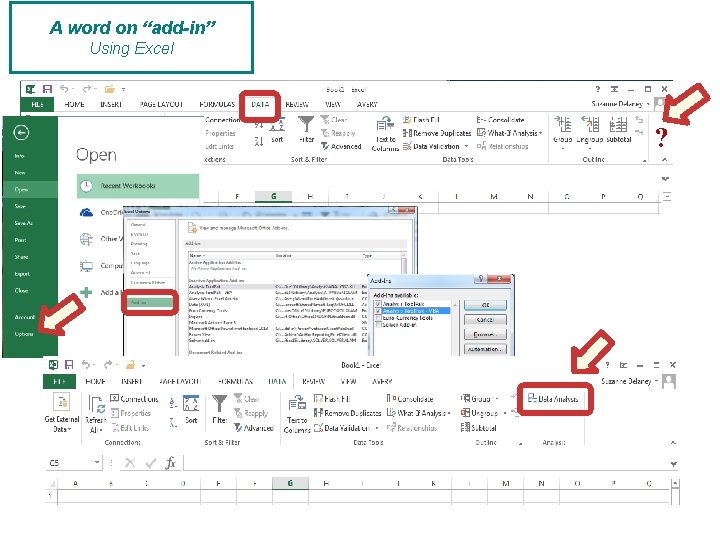
Task: Click Automation in the Add-Ins dialog
Action: [x=485, y=349]
